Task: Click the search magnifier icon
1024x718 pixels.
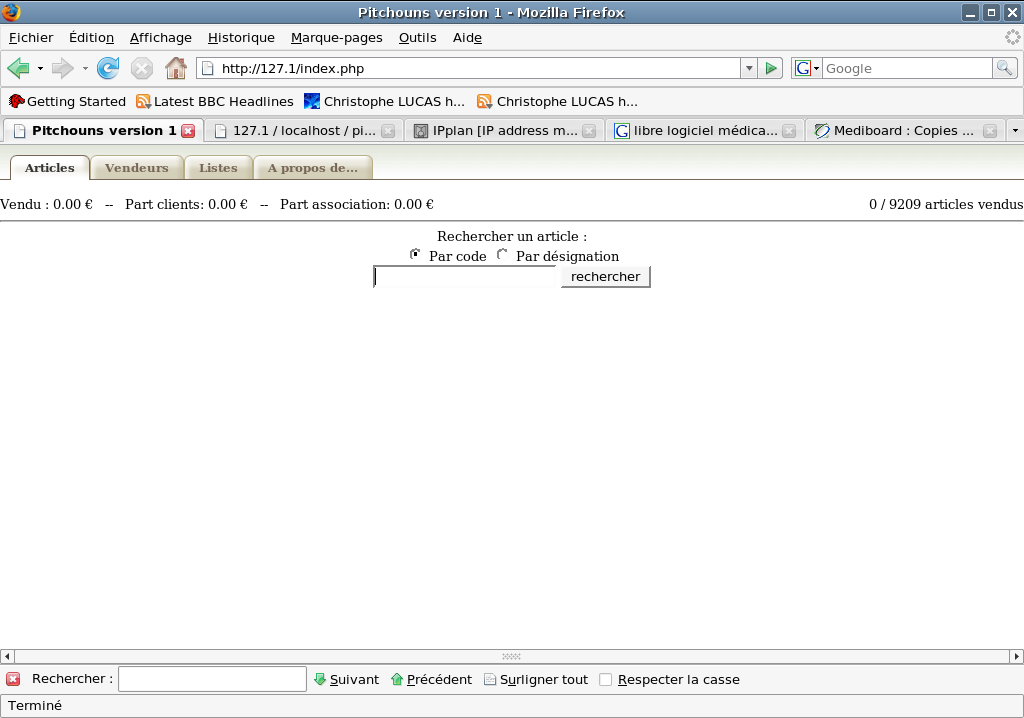Action: coord(1004,68)
